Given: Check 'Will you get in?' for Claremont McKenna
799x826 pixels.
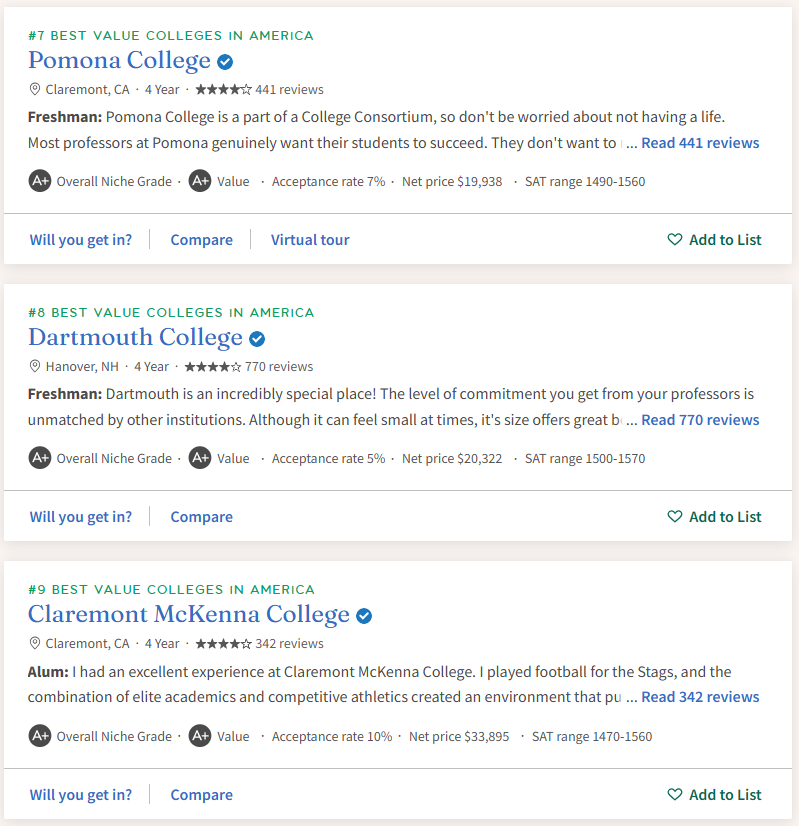Looking at the screenshot, I should click(x=81, y=795).
